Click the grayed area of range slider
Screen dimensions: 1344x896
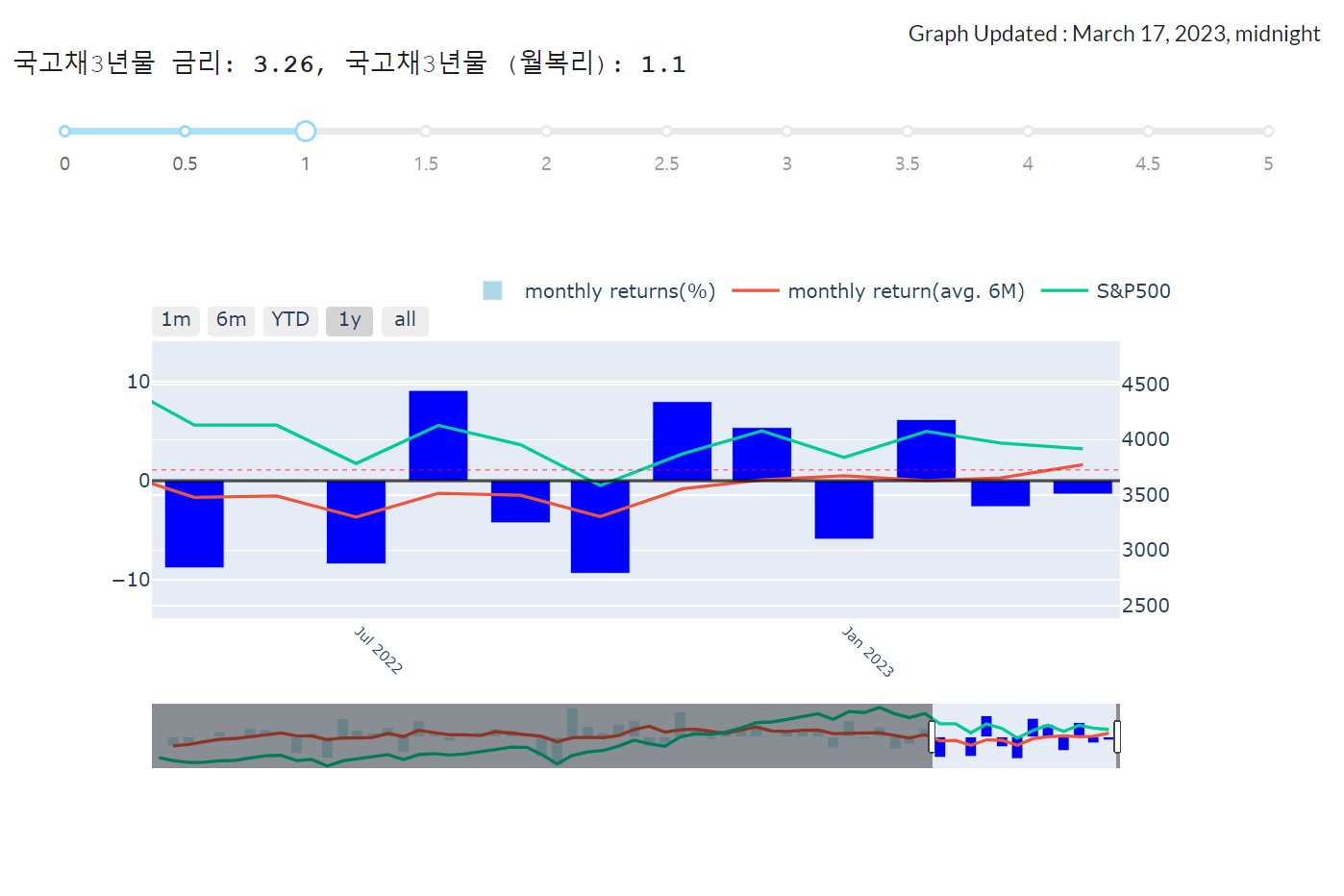(542, 735)
